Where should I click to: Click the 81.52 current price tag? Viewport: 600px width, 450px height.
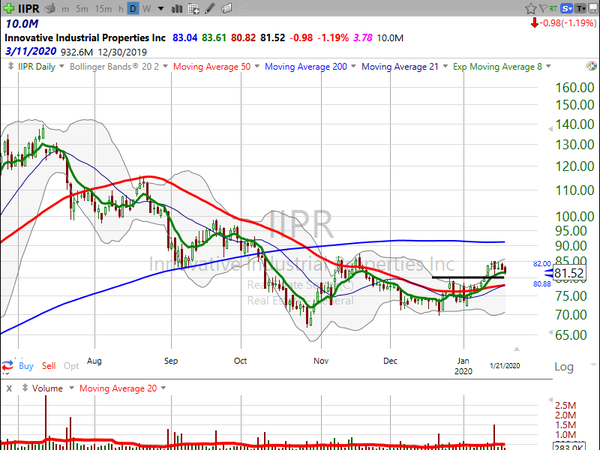point(569,273)
